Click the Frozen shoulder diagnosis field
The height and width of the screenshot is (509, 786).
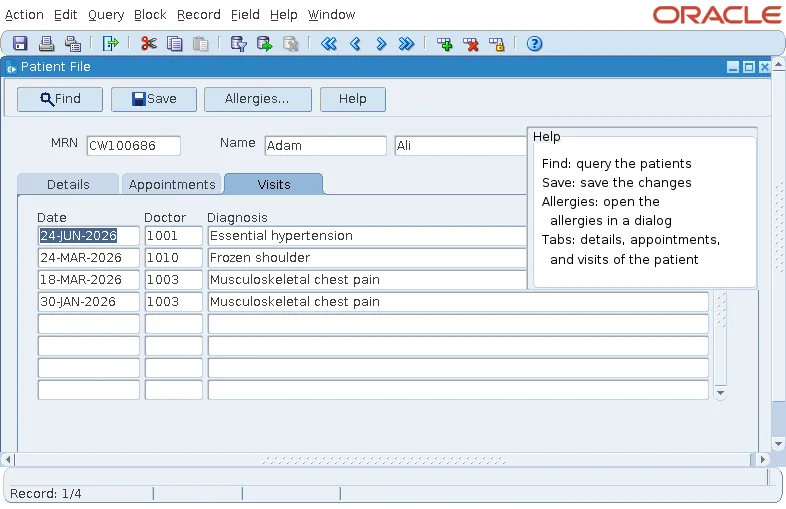(367, 258)
